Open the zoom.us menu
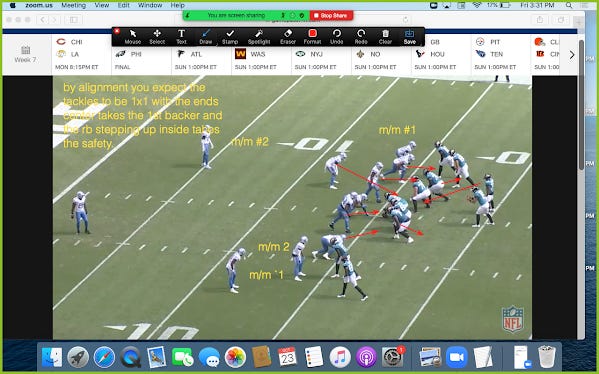This screenshot has height=374, width=599. [39, 5]
